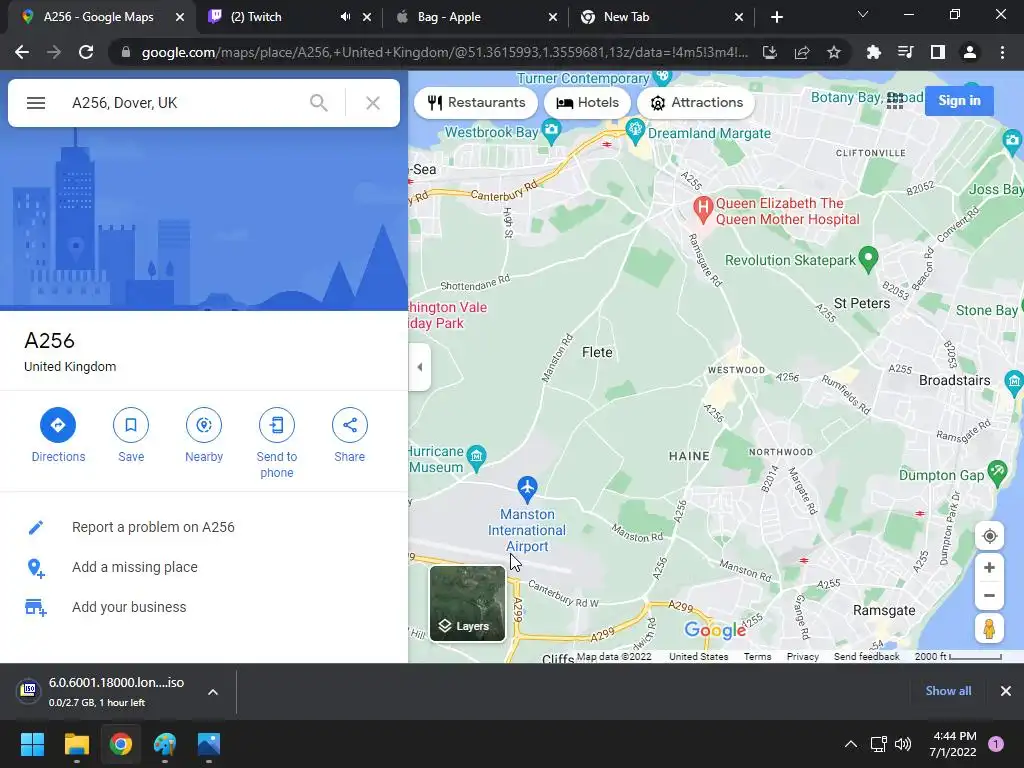
Task: Close the downloads bar
Action: coord(1006,691)
